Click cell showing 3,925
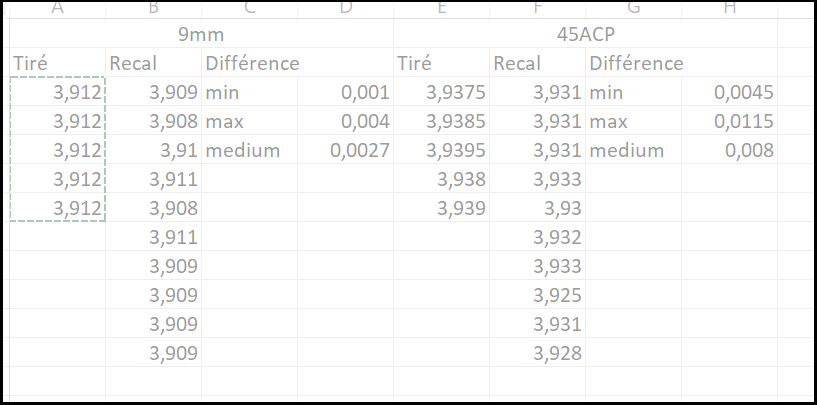This screenshot has height=405, width=817. click(x=538, y=295)
